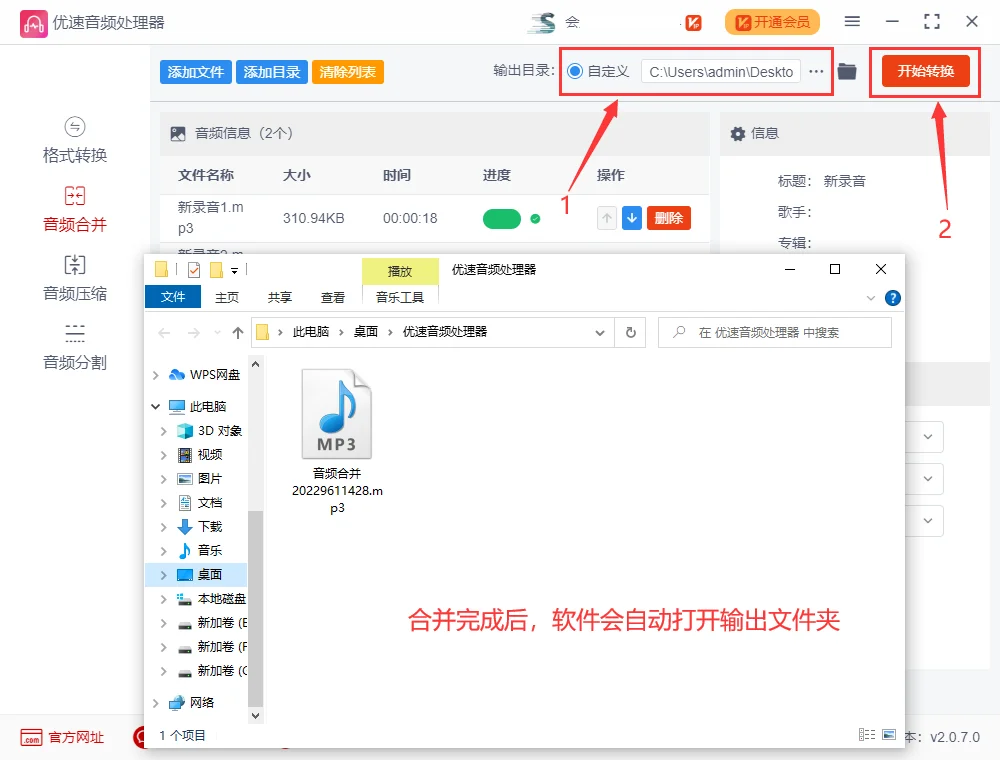Image resolution: width=1000 pixels, height=760 pixels.
Task: Click the 网络 network icon in tree
Action: coord(177,703)
